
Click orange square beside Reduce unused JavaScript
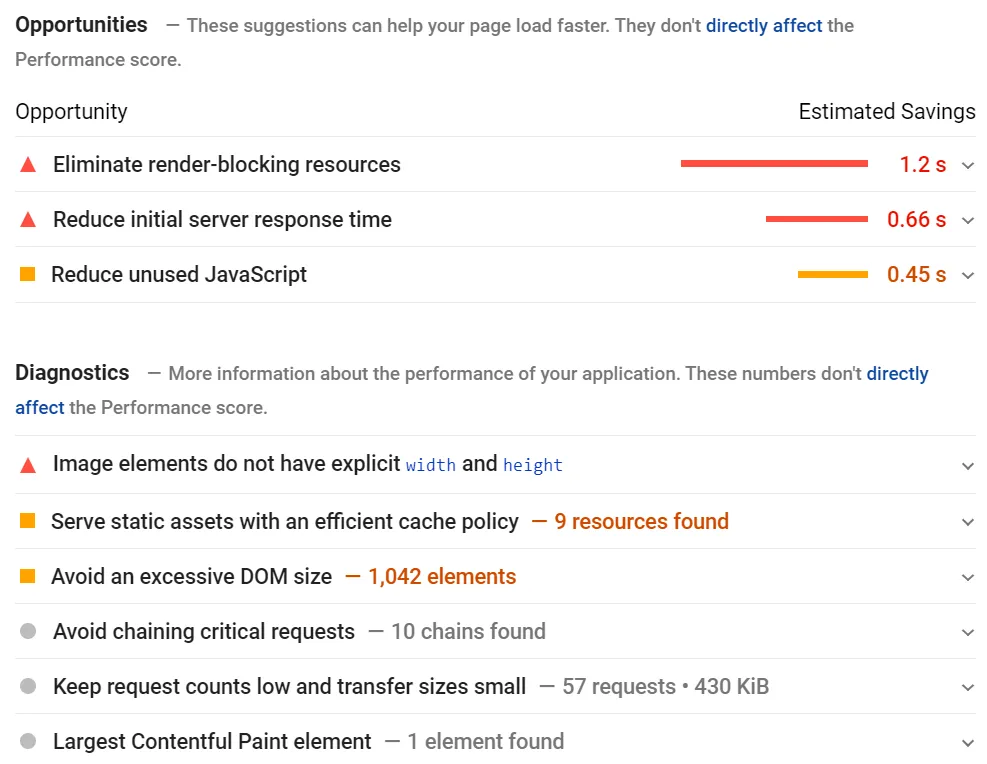click(28, 274)
